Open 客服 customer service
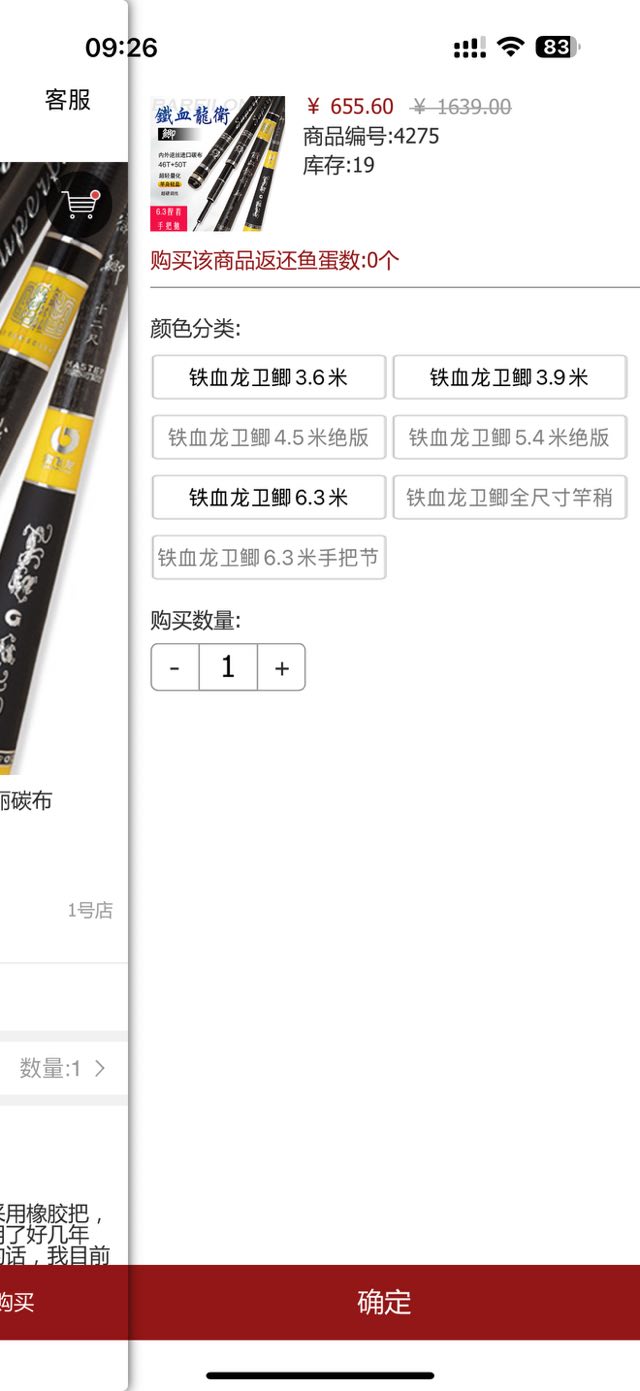The height and width of the screenshot is (1391, 640). pyautogui.click(x=68, y=99)
